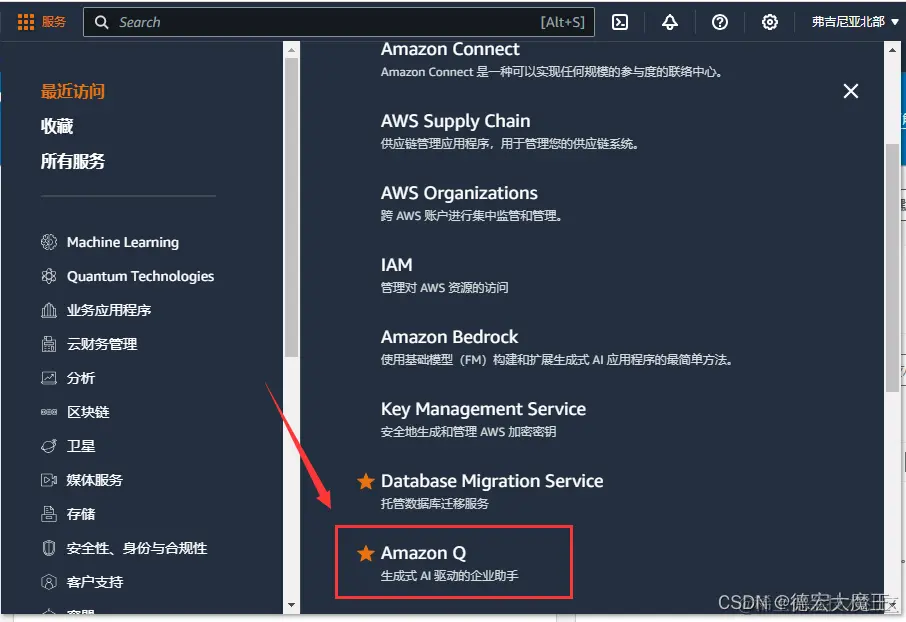Open the 区块链 category
The width and height of the screenshot is (906, 622).
tap(88, 412)
